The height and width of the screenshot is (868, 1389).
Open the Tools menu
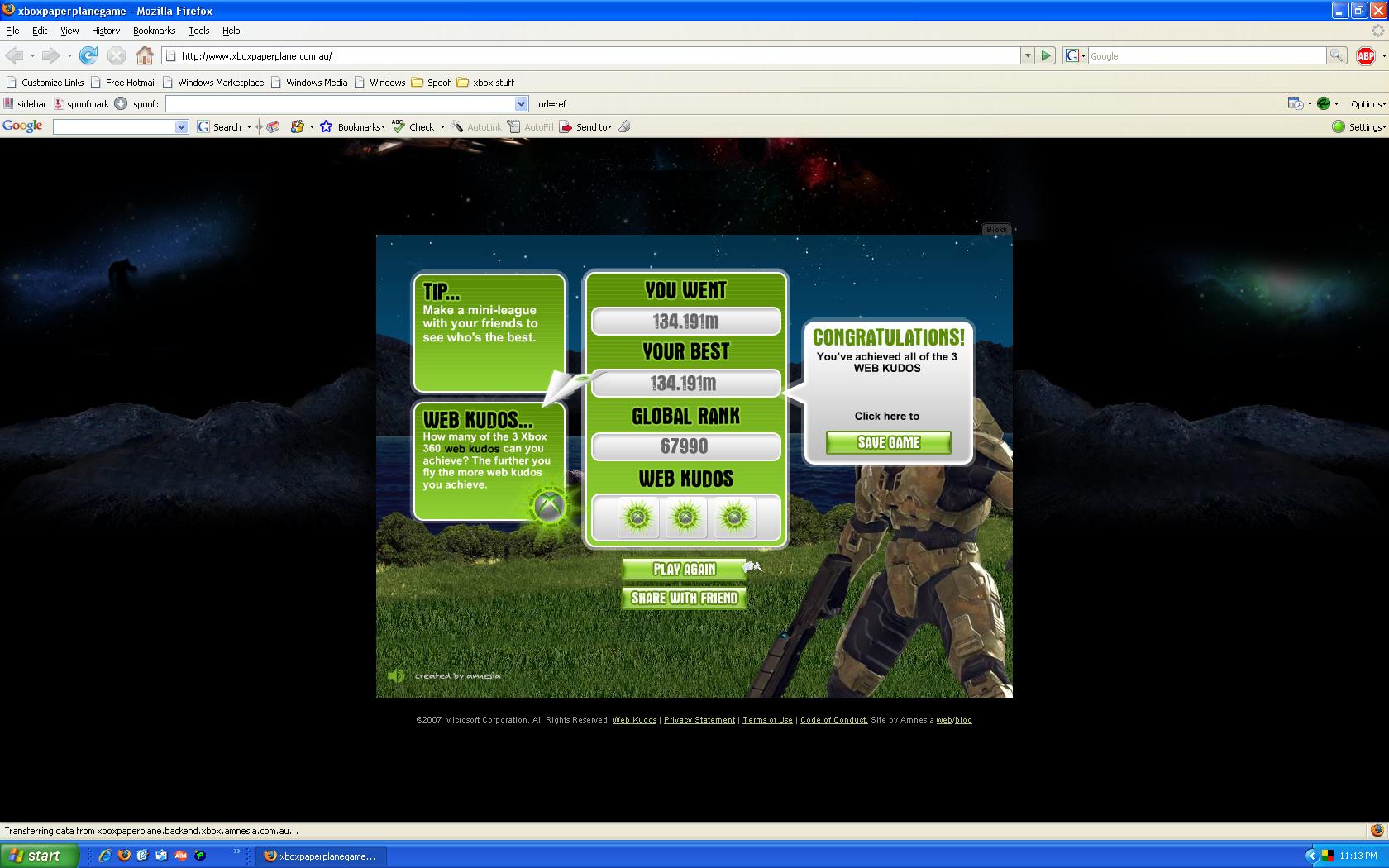199,31
